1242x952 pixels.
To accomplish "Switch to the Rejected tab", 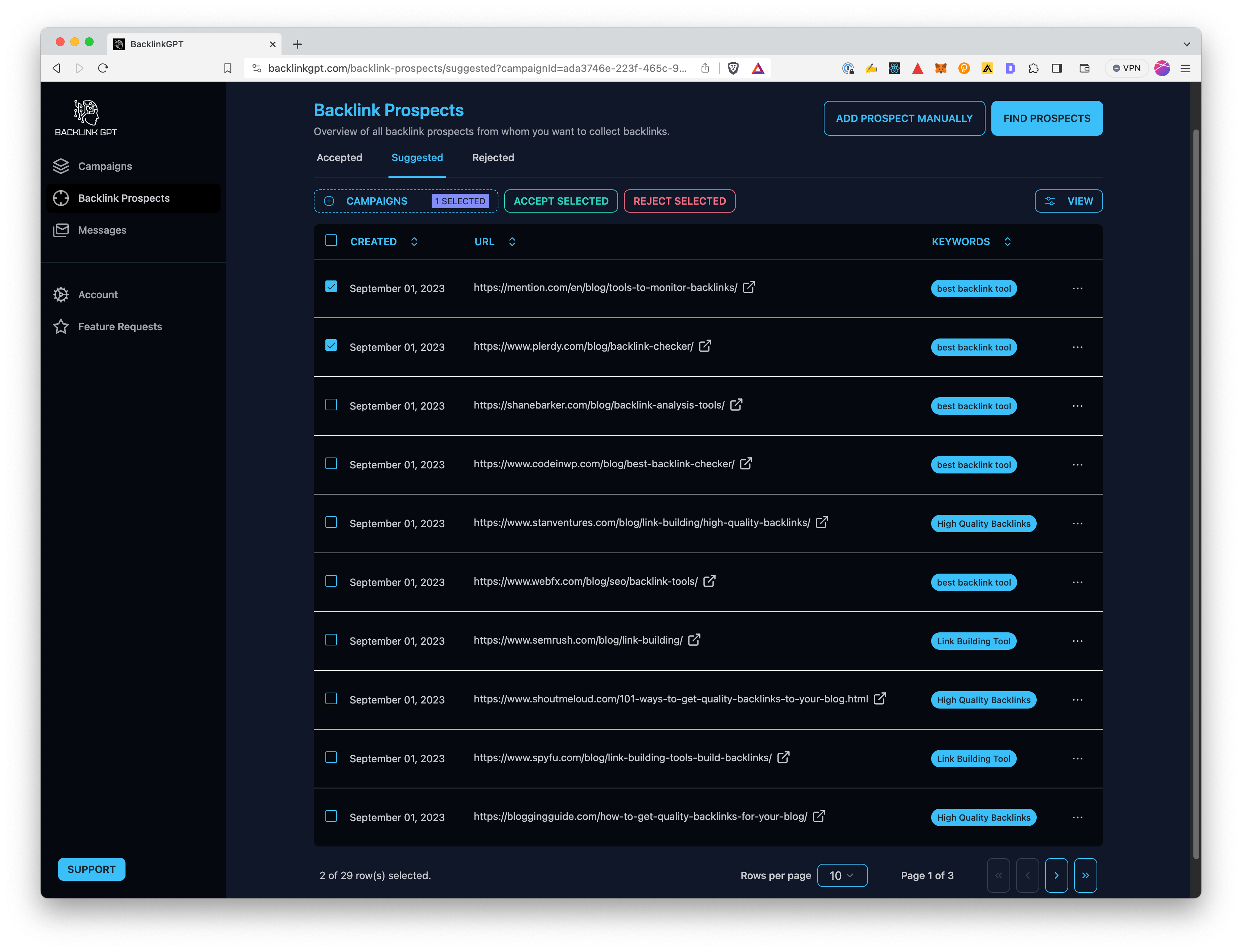I will coord(493,157).
